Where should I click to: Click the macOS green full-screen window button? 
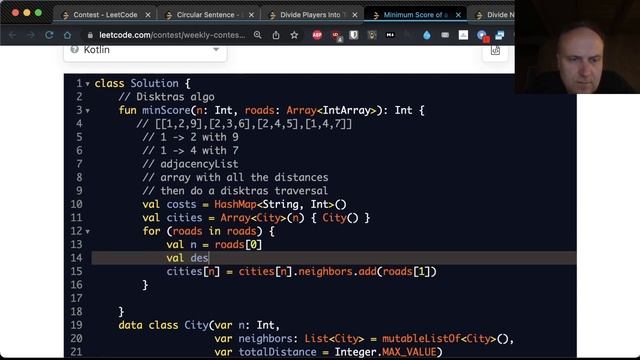pyautogui.click(x=38, y=13)
